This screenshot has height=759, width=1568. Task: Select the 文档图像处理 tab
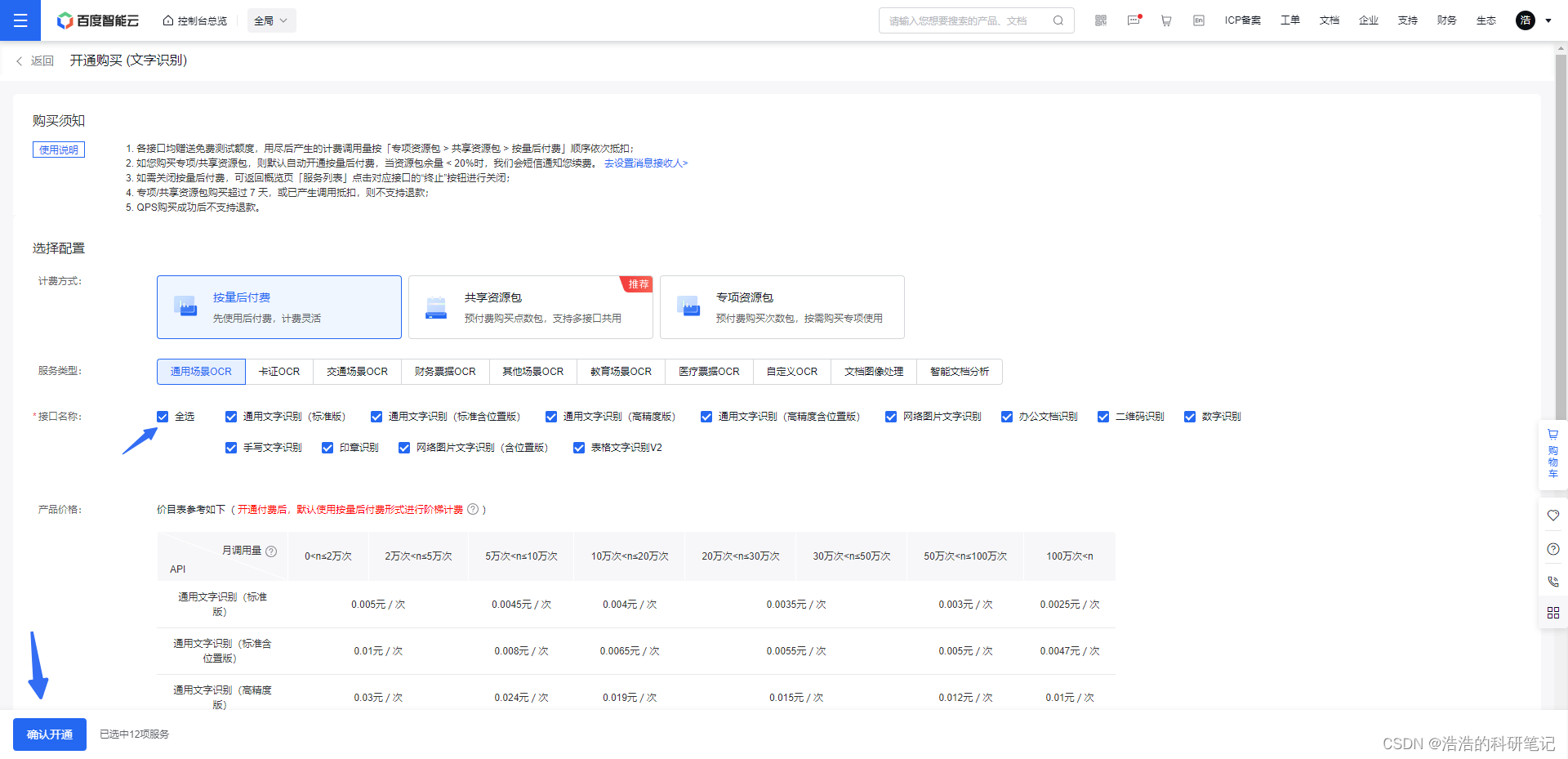(874, 372)
